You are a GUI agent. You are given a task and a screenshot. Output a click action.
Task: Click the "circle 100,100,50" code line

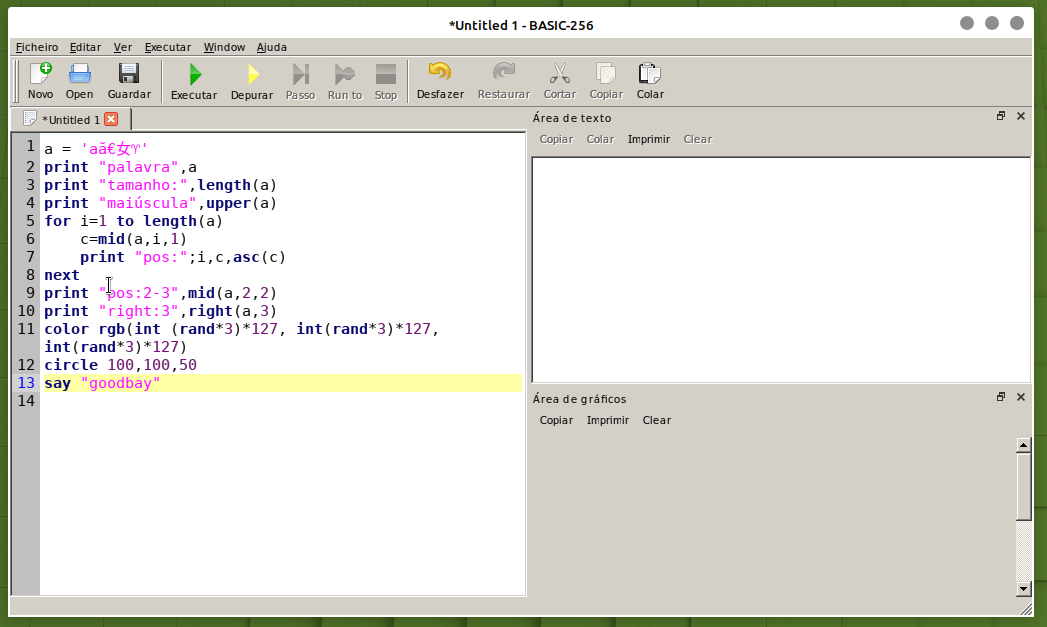[120, 365]
